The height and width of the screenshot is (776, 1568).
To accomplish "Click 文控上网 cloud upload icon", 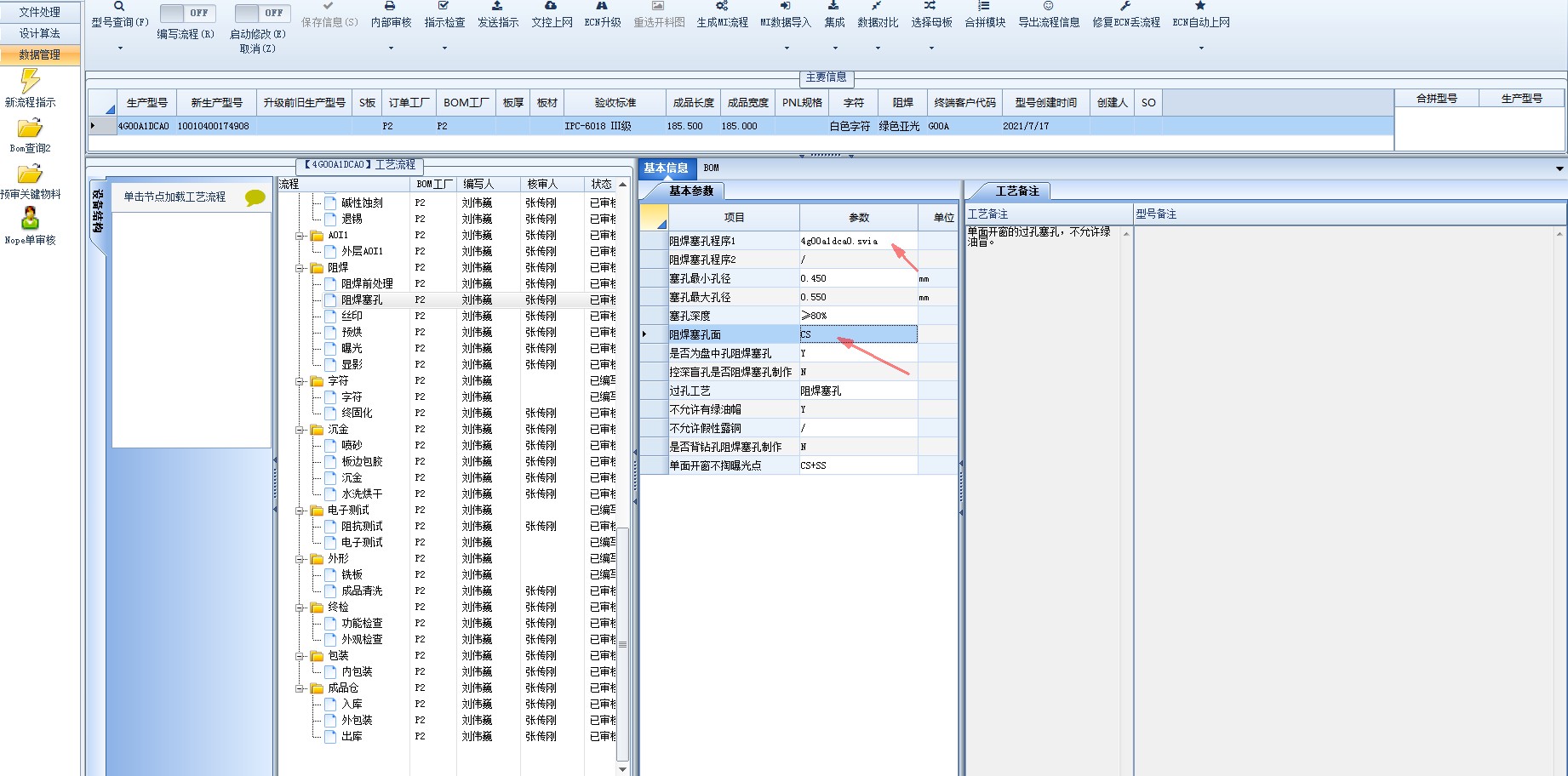I will click(x=551, y=6).
